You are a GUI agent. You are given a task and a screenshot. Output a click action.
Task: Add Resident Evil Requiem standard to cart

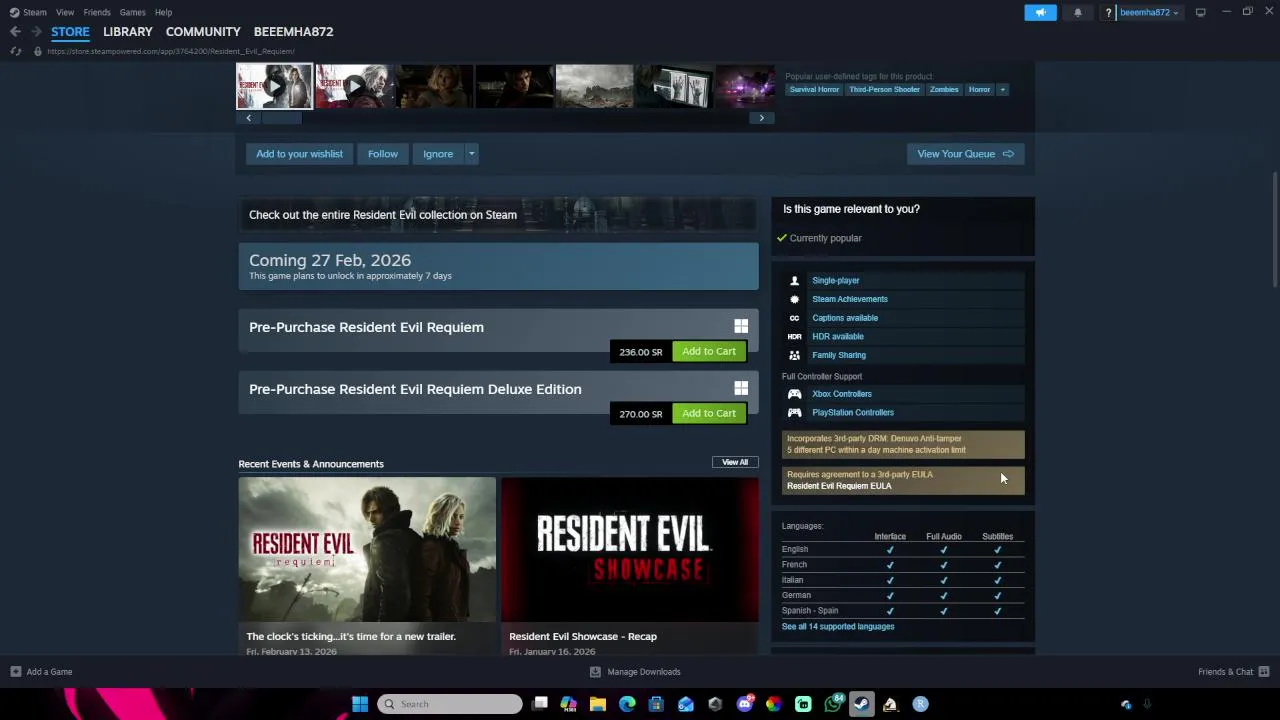pyautogui.click(x=709, y=351)
